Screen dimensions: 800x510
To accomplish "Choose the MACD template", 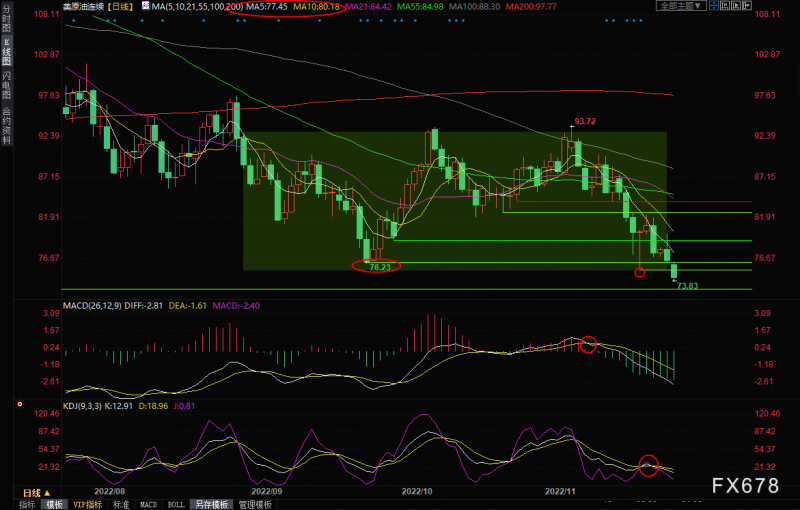I will [148, 504].
